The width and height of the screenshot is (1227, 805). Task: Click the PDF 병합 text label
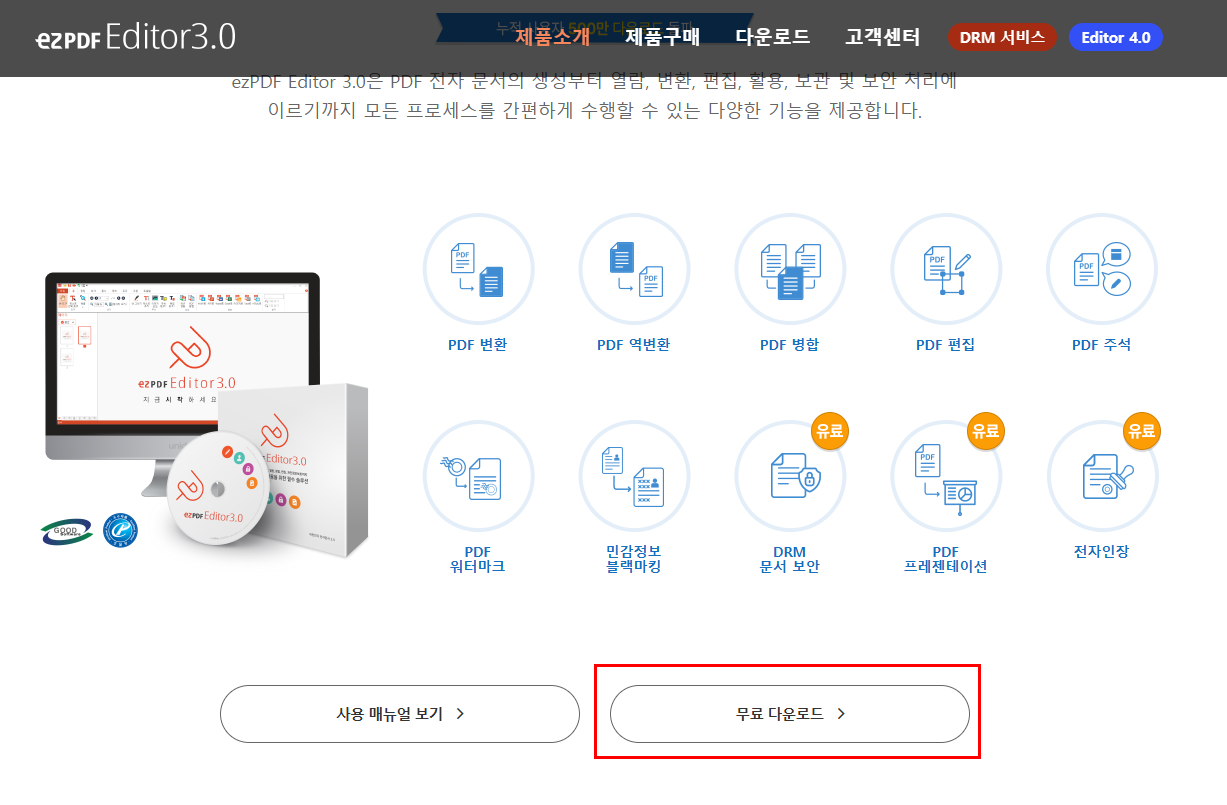[790, 345]
